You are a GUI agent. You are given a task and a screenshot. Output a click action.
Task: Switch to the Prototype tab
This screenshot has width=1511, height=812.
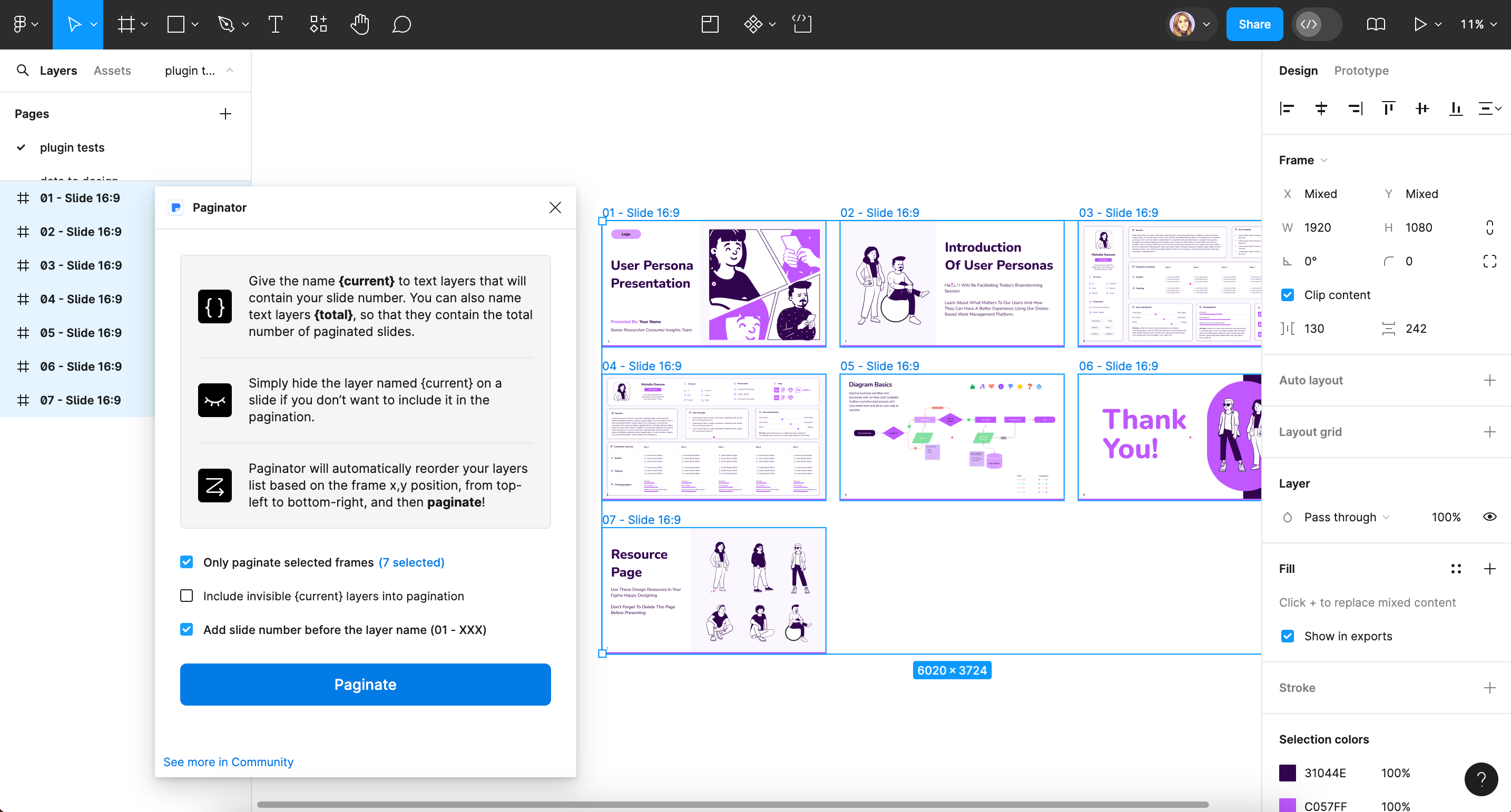(x=1361, y=71)
